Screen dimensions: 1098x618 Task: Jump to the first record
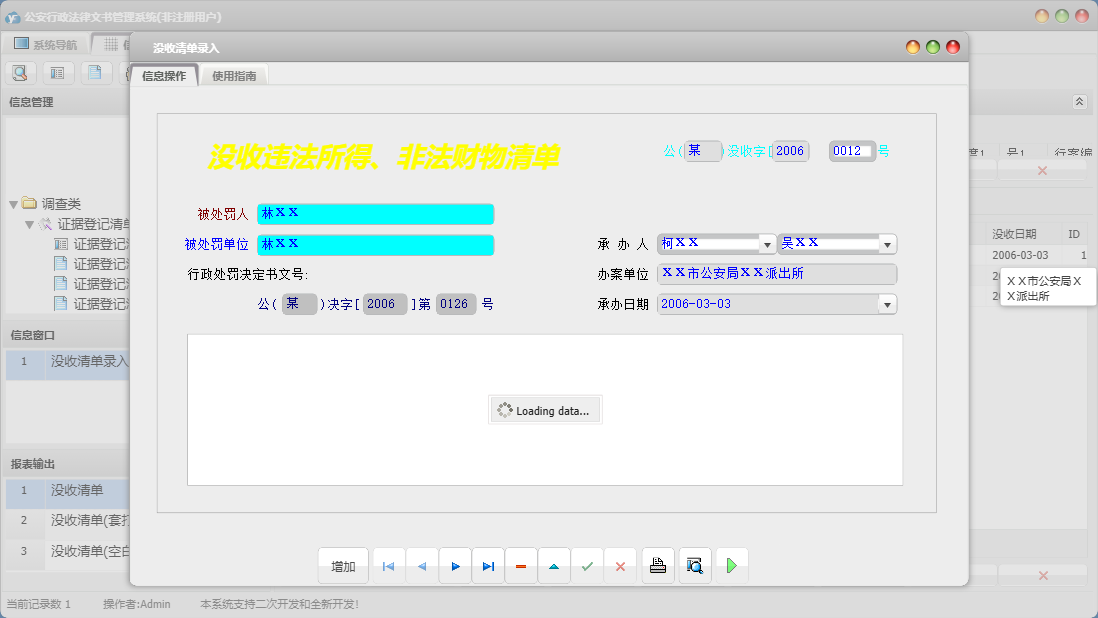coord(388,566)
